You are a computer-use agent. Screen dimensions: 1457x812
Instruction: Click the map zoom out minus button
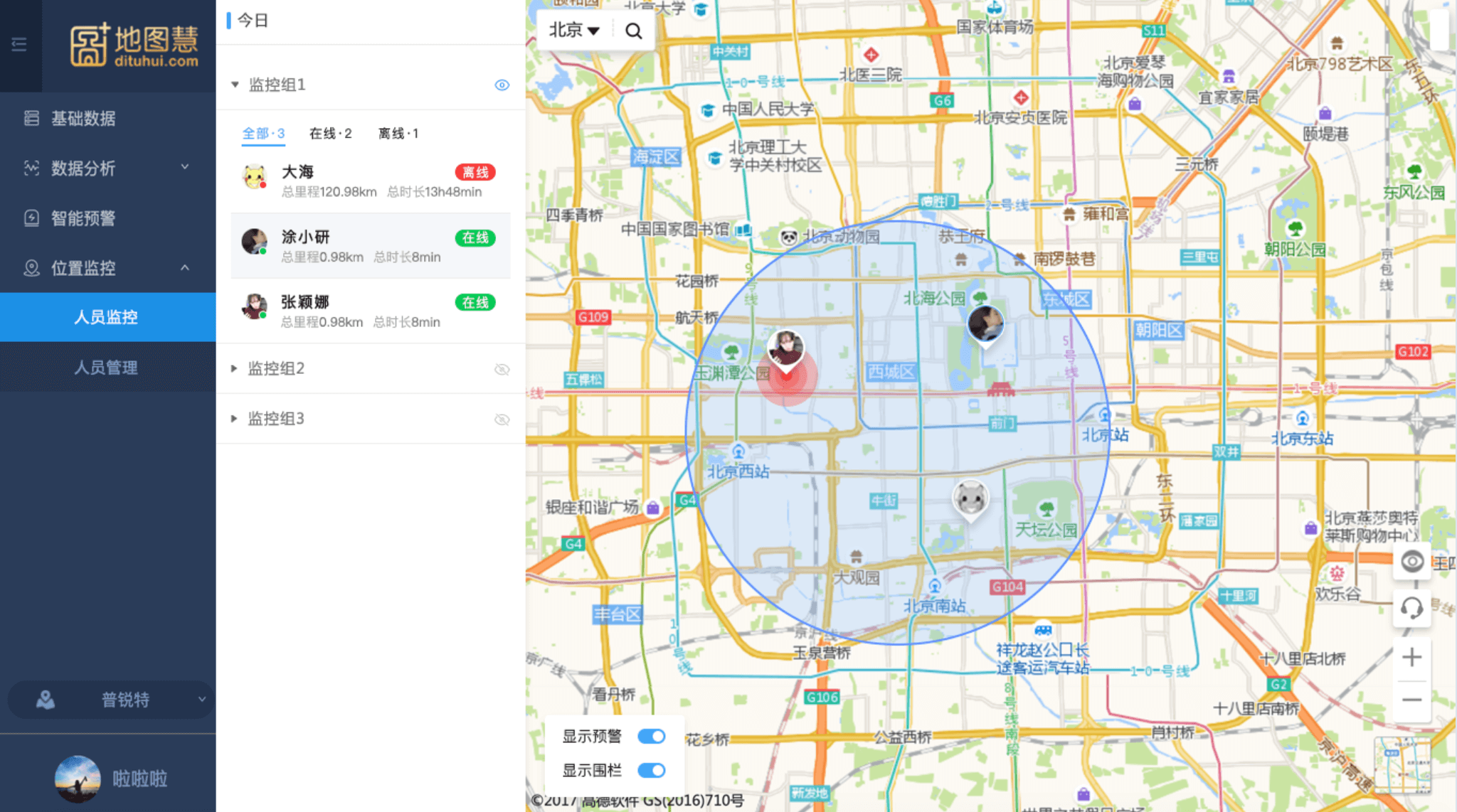coord(1411,700)
